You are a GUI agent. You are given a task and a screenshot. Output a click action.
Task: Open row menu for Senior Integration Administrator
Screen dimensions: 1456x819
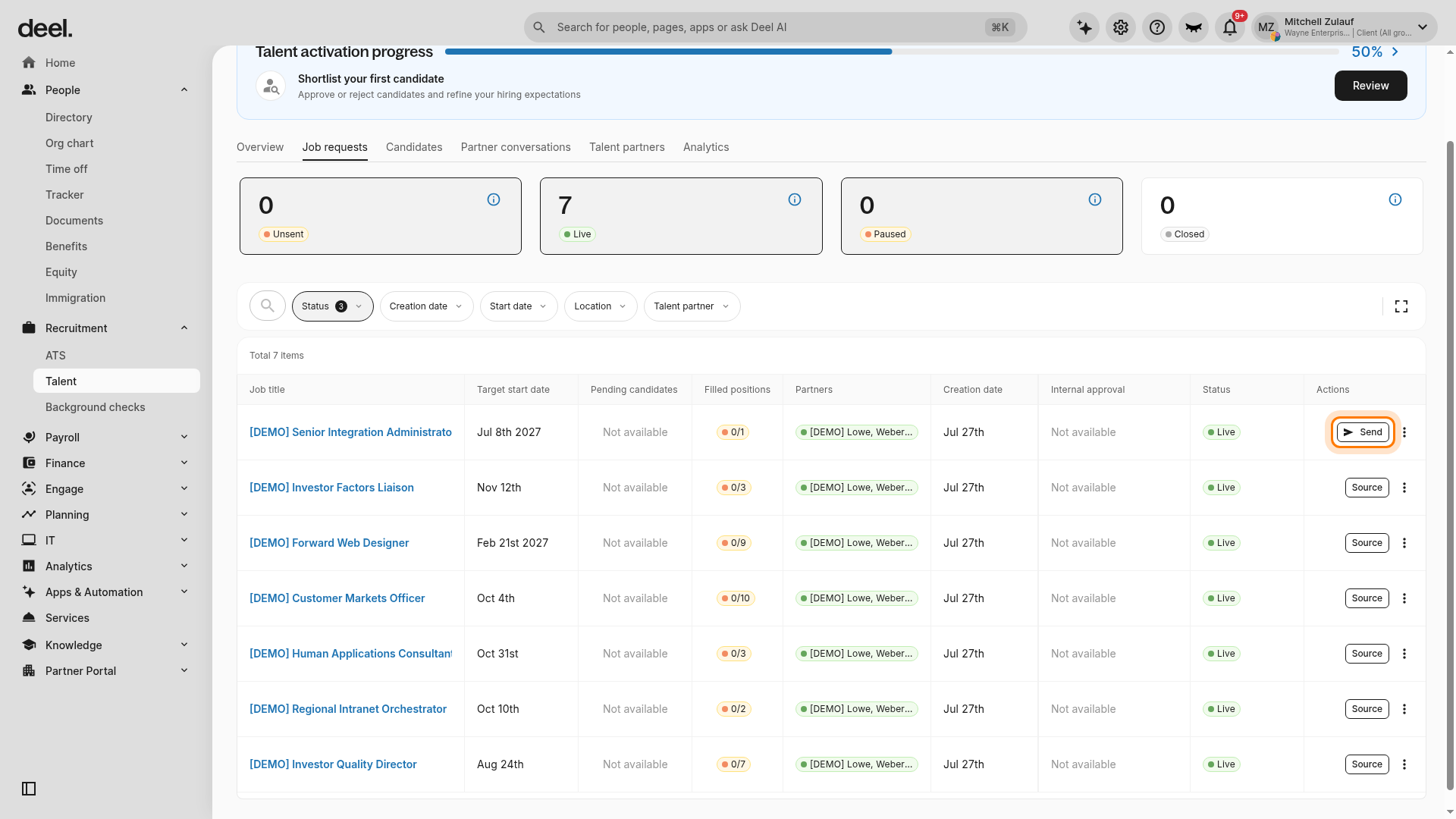[1404, 432]
